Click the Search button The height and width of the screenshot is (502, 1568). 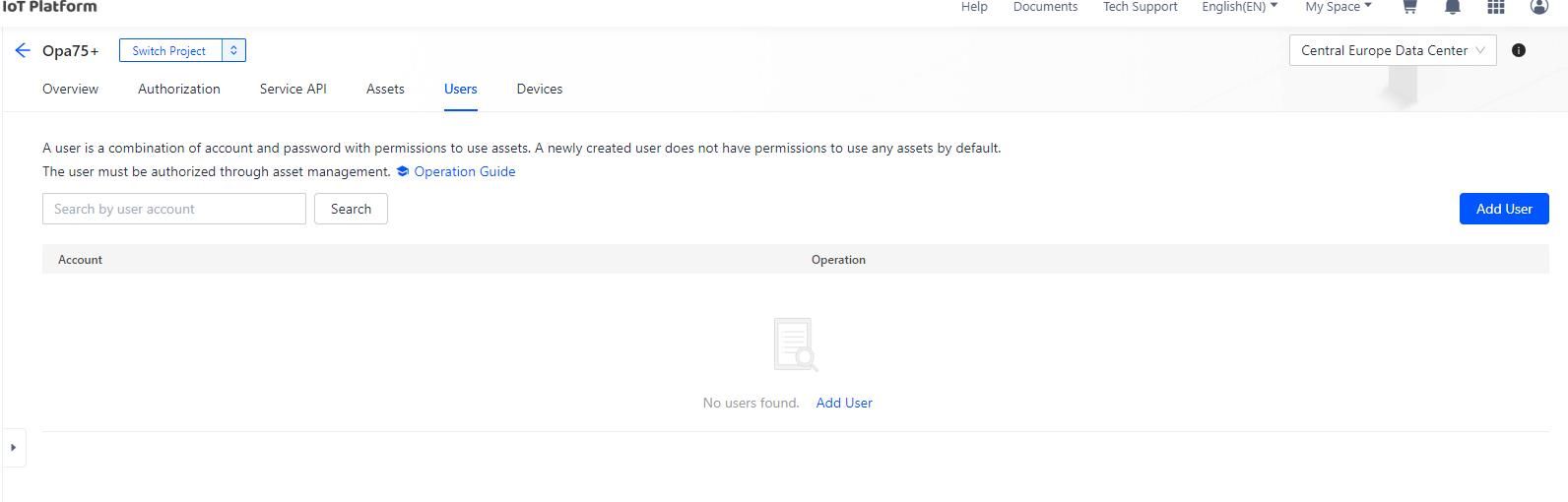pos(351,209)
